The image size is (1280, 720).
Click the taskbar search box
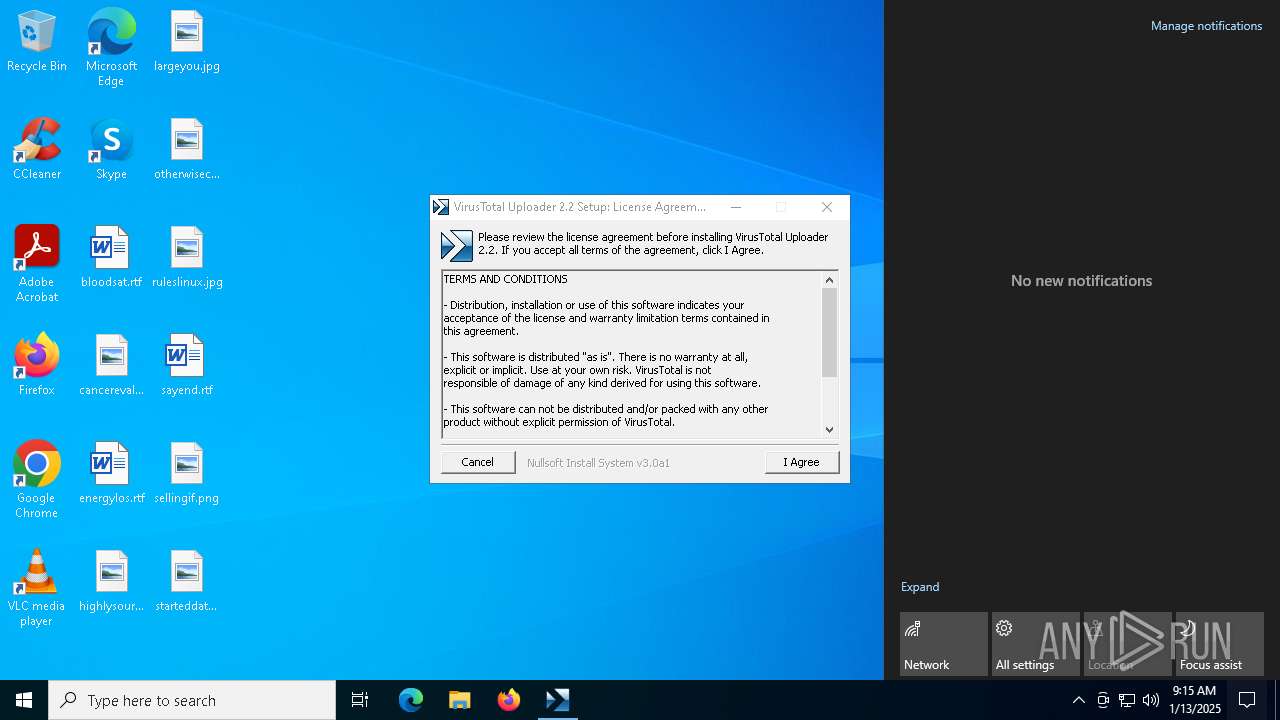click(x=192, y=700)
